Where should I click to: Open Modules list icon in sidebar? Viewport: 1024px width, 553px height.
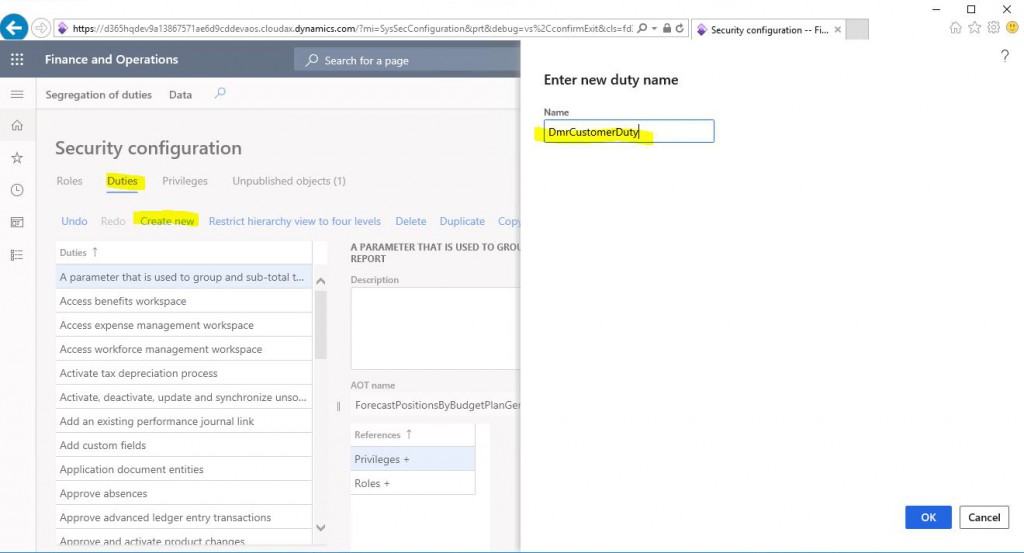(x=17, y=255)
